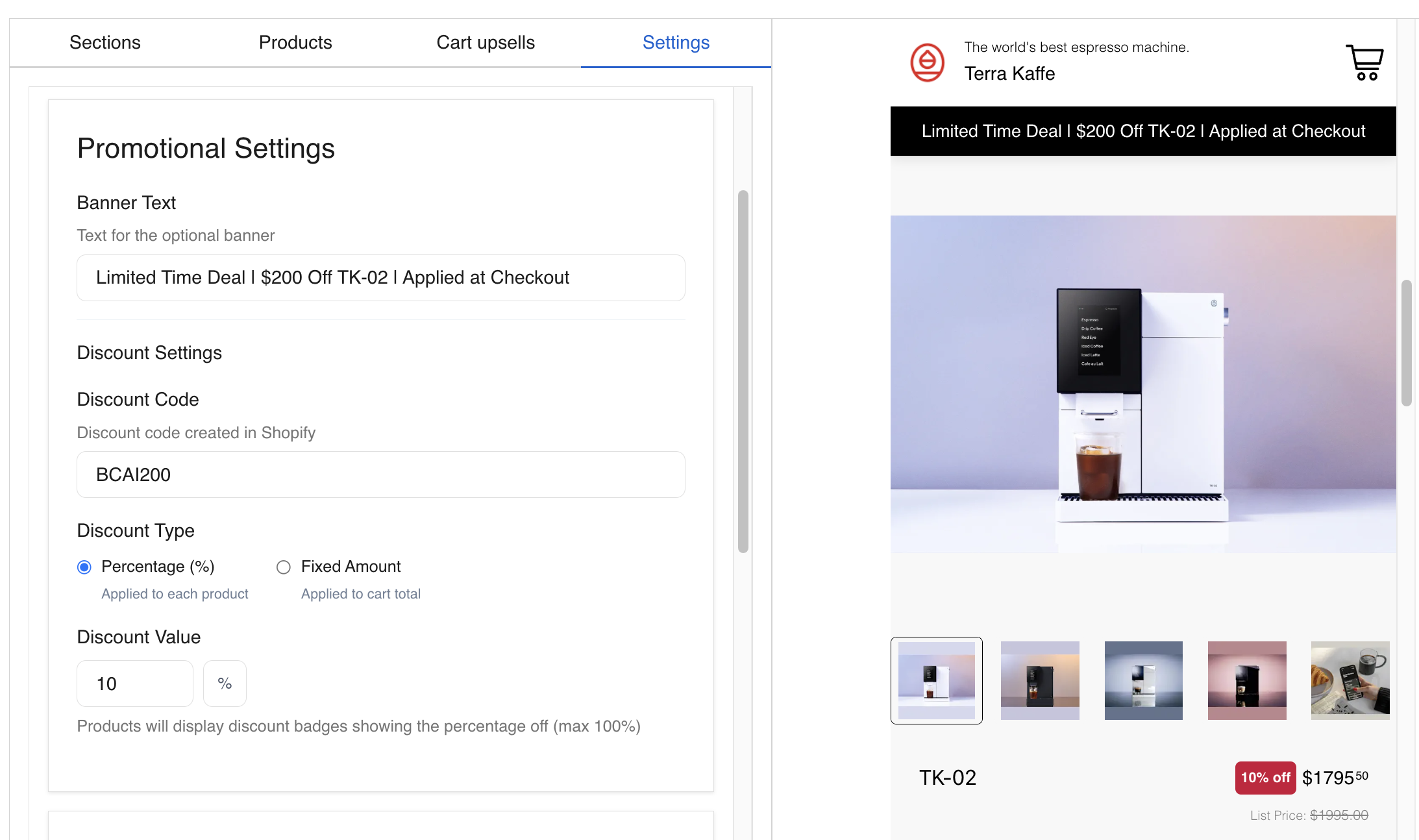1419x840 pixels.
Task: Click the $1795.50 discounted price
Action: tap(1335, 778)
